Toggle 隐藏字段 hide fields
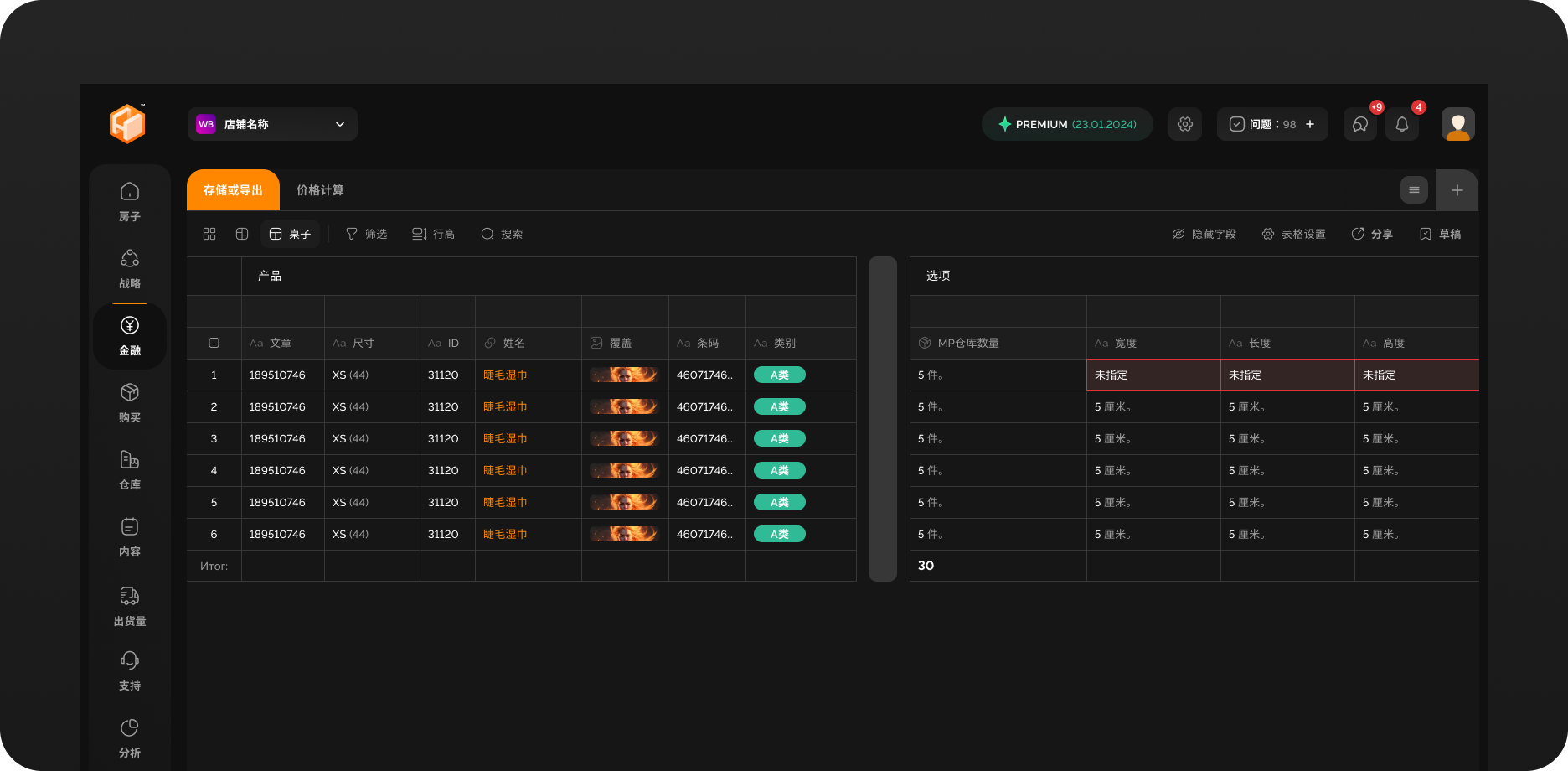 tap(1204, 234)
